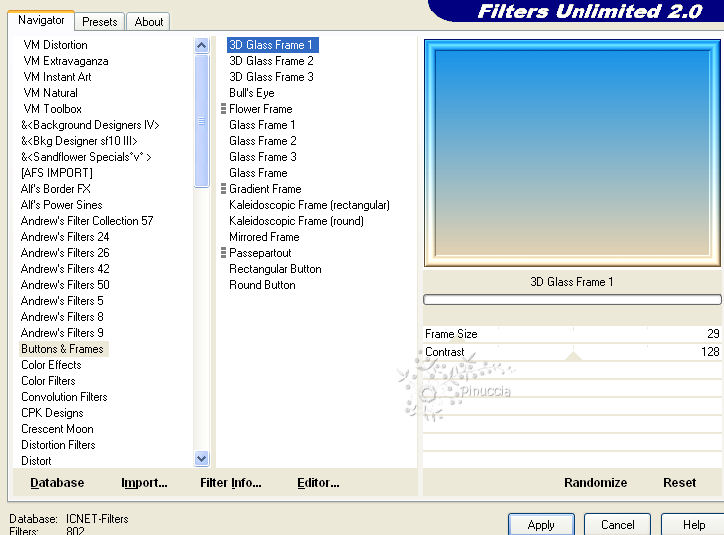Screen dimensions: 724x535
Task: Choose the Color Effects category
Action: [51, 365]
